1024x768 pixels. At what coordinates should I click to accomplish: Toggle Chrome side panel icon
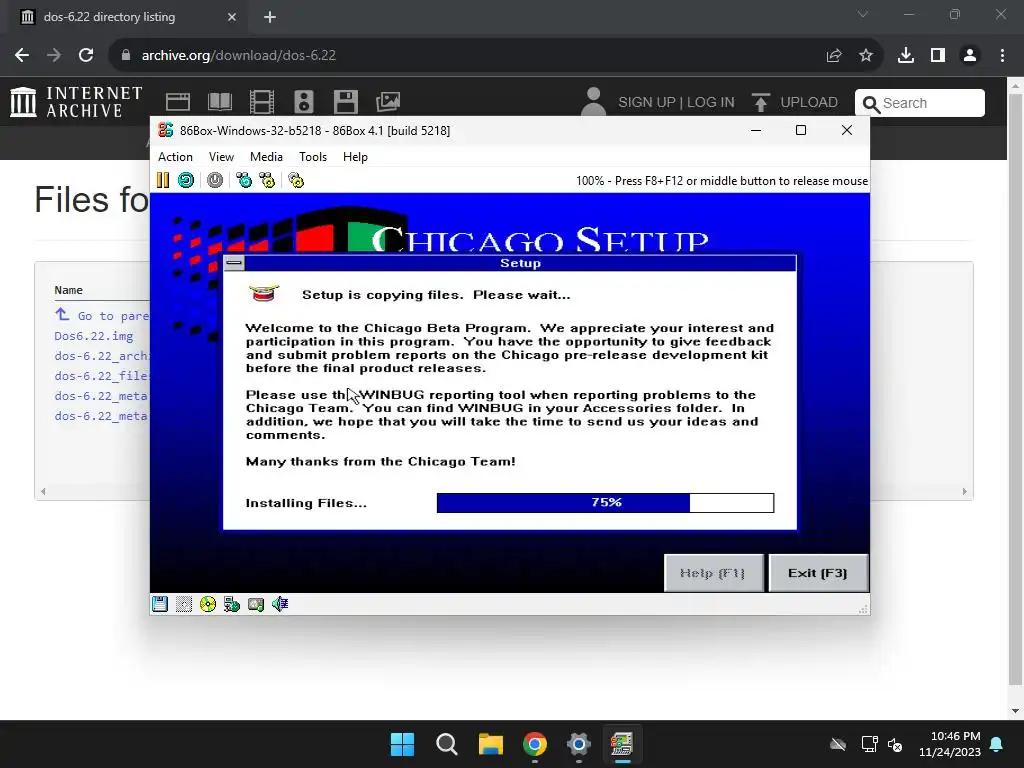938,56
